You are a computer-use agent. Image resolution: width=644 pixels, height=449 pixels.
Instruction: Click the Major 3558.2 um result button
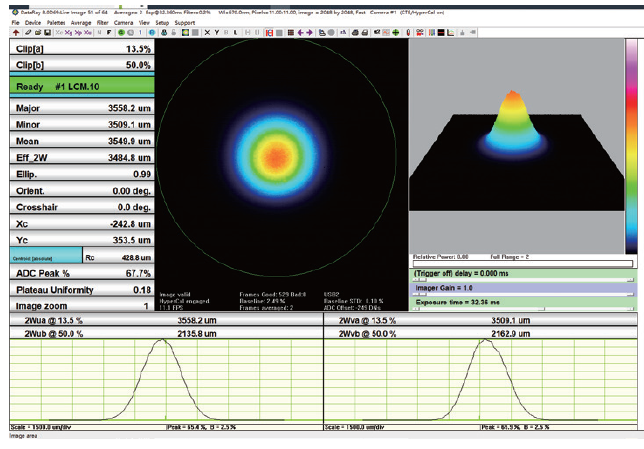click(78, 110)
